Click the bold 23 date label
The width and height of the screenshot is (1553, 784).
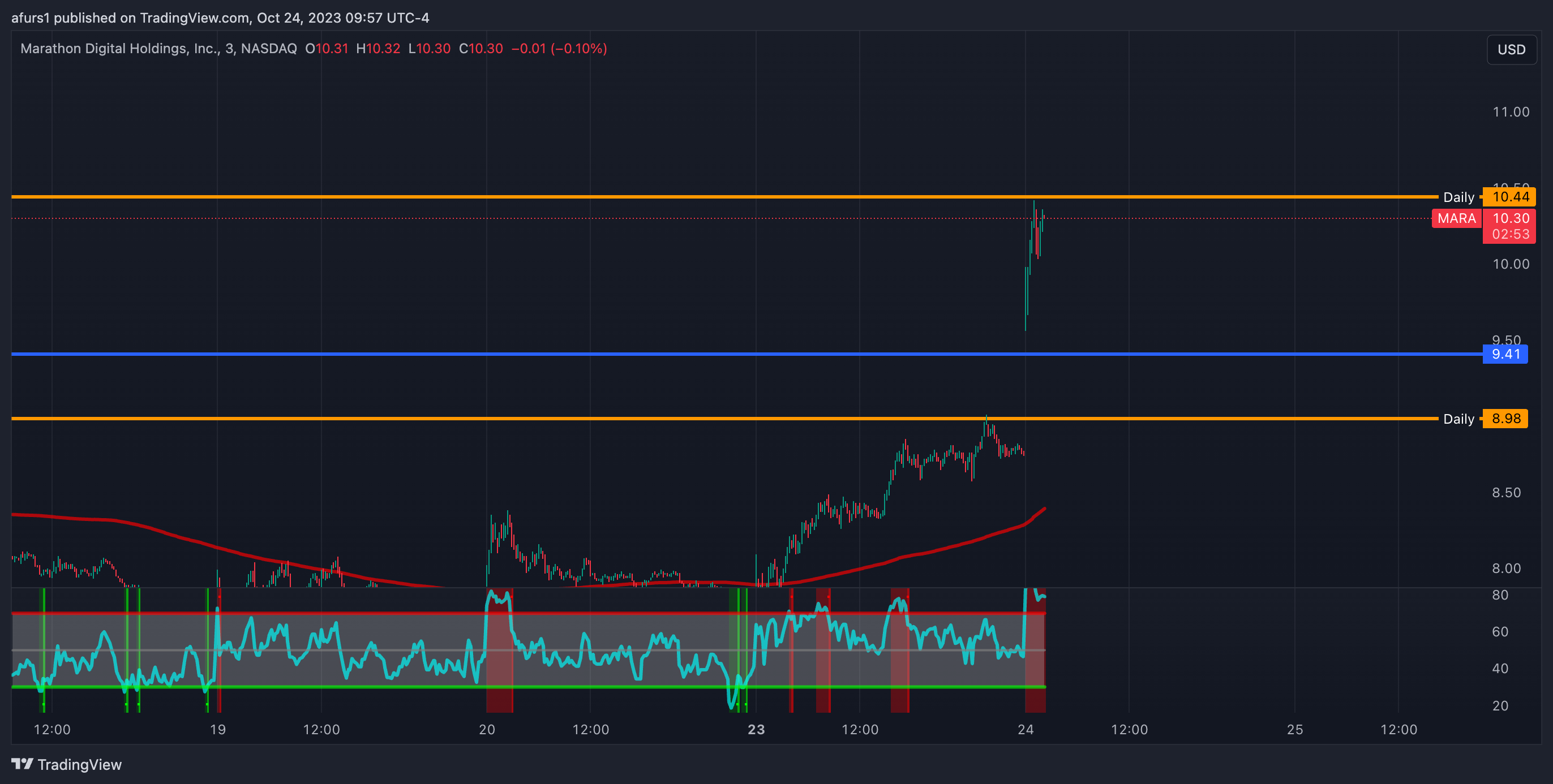click(x=756, y=730)
